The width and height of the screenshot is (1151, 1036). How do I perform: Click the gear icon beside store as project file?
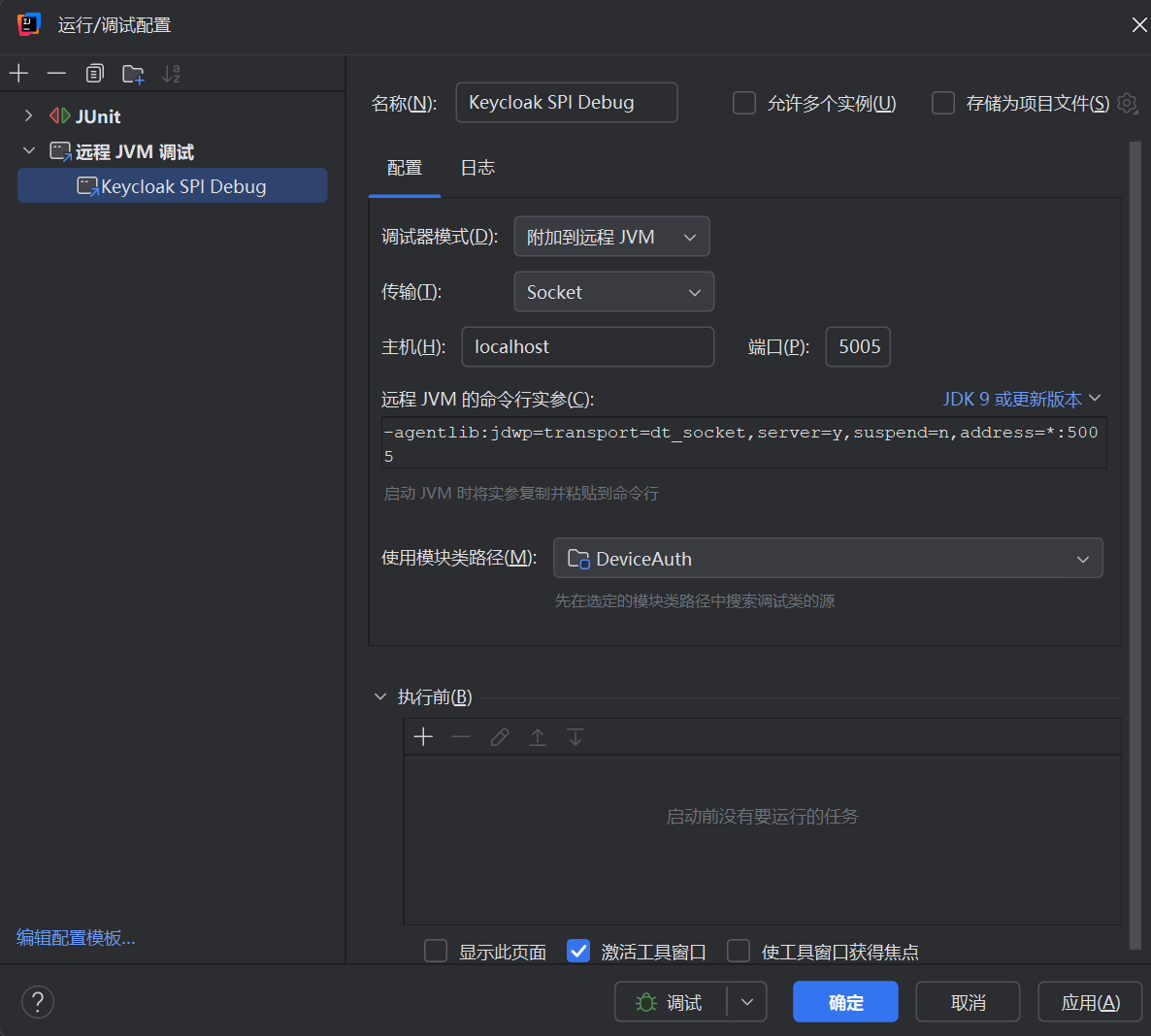tap(1127, 103)
